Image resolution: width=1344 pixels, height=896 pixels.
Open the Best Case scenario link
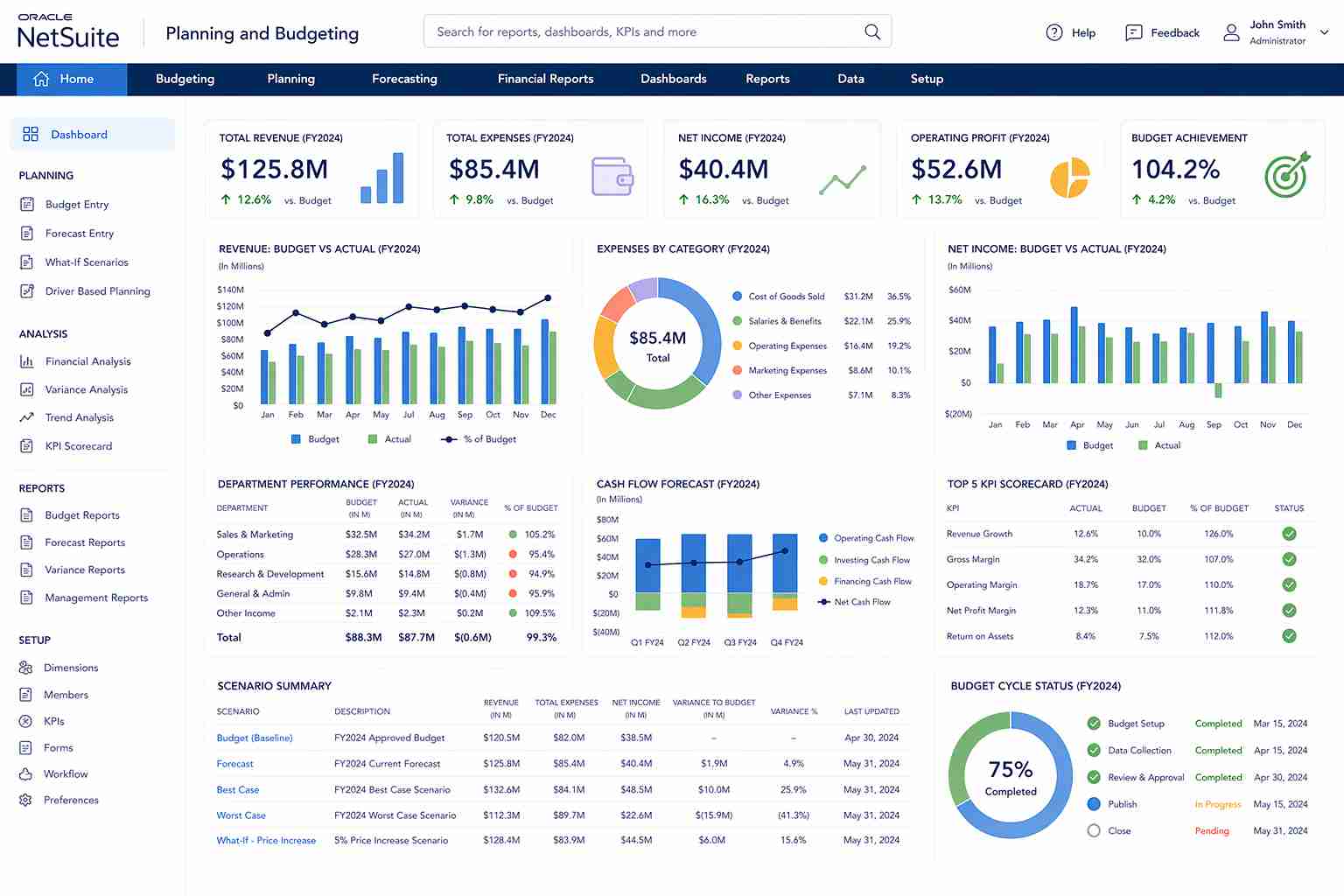click(238, 789)
